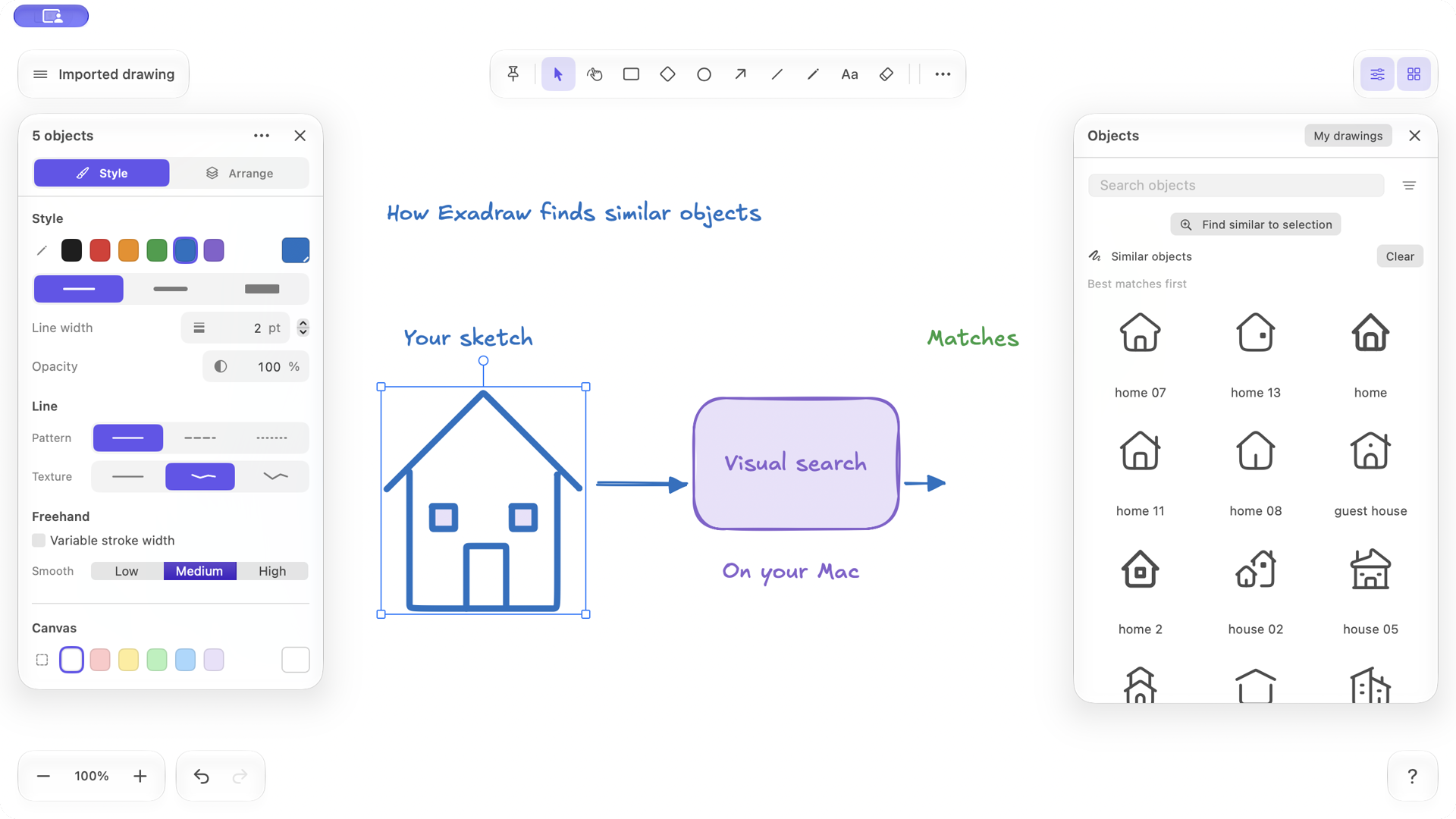Set smoothing to Low
The height and width of the screenshot is (819, 1456).
pyautogui.click(x=127, y=571)
